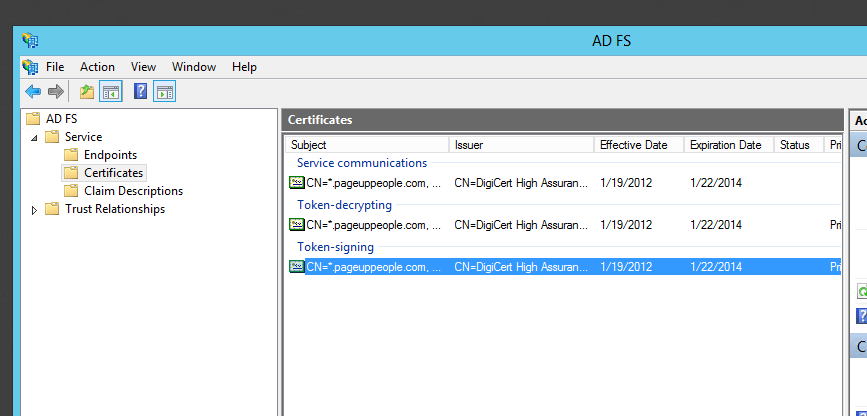Expand the Trust Relationships tree node

tap(34, 210)
